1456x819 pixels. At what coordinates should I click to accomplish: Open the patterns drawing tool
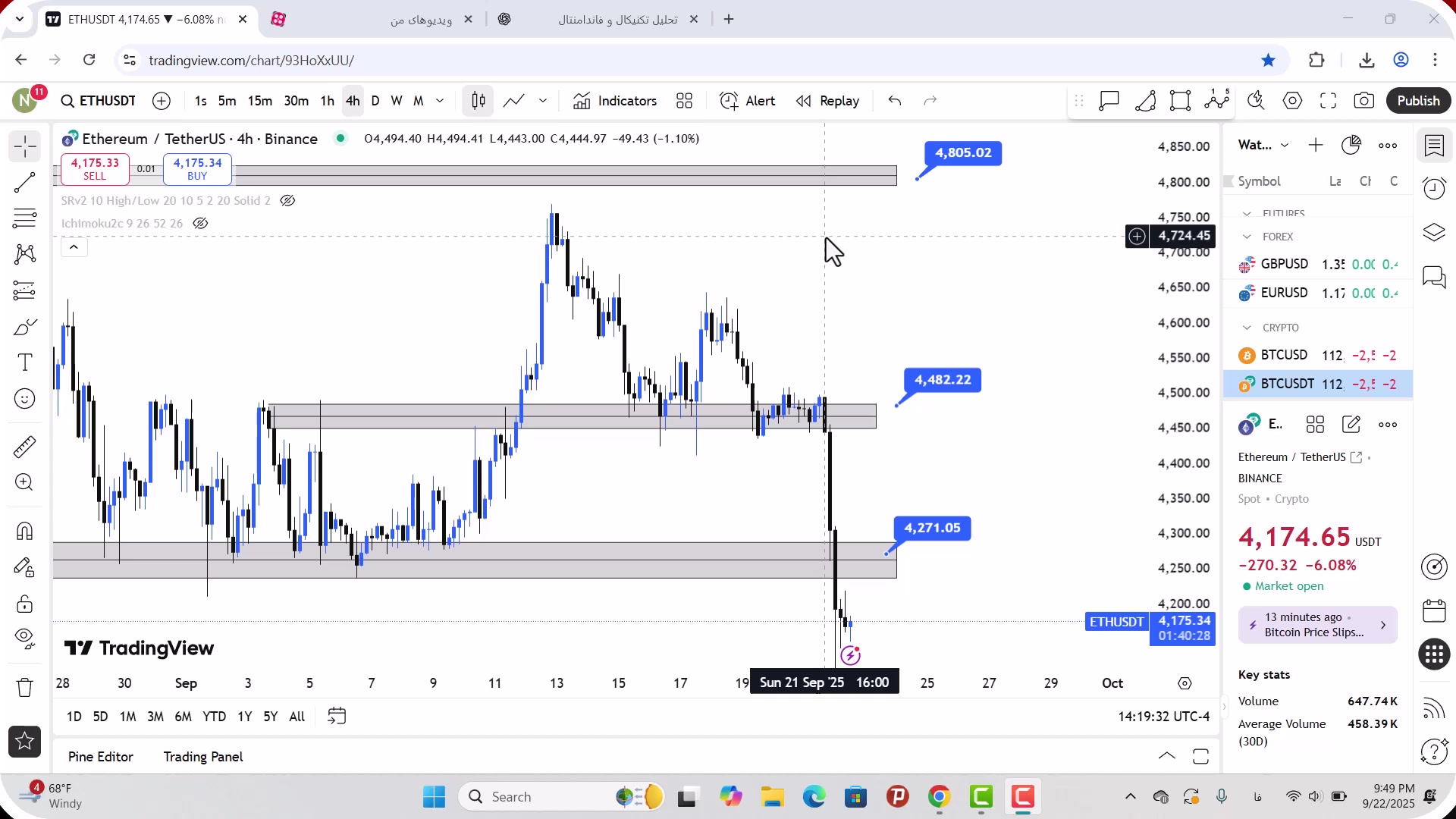25,254
